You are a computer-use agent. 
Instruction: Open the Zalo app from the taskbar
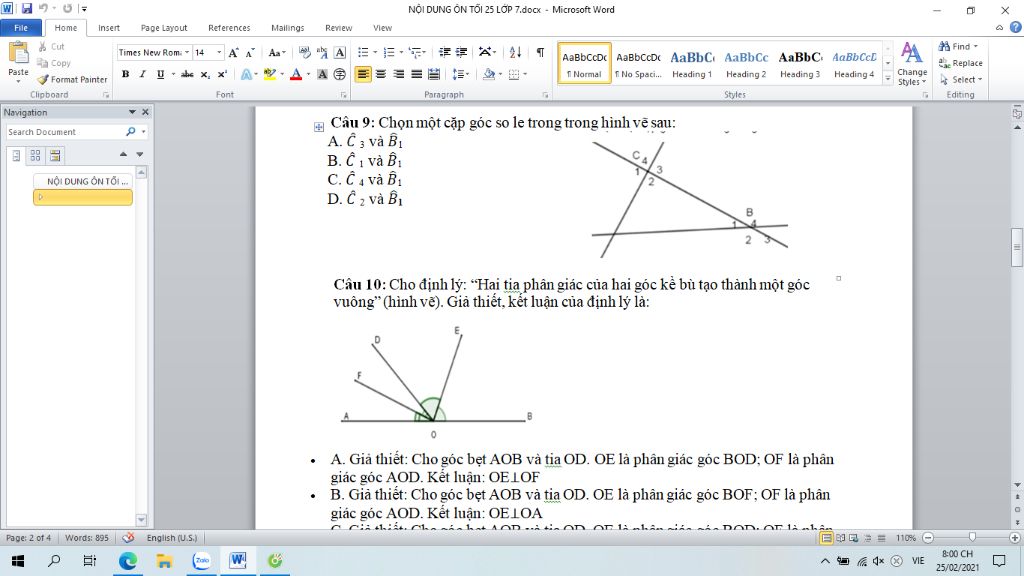(x=202, y=560)
